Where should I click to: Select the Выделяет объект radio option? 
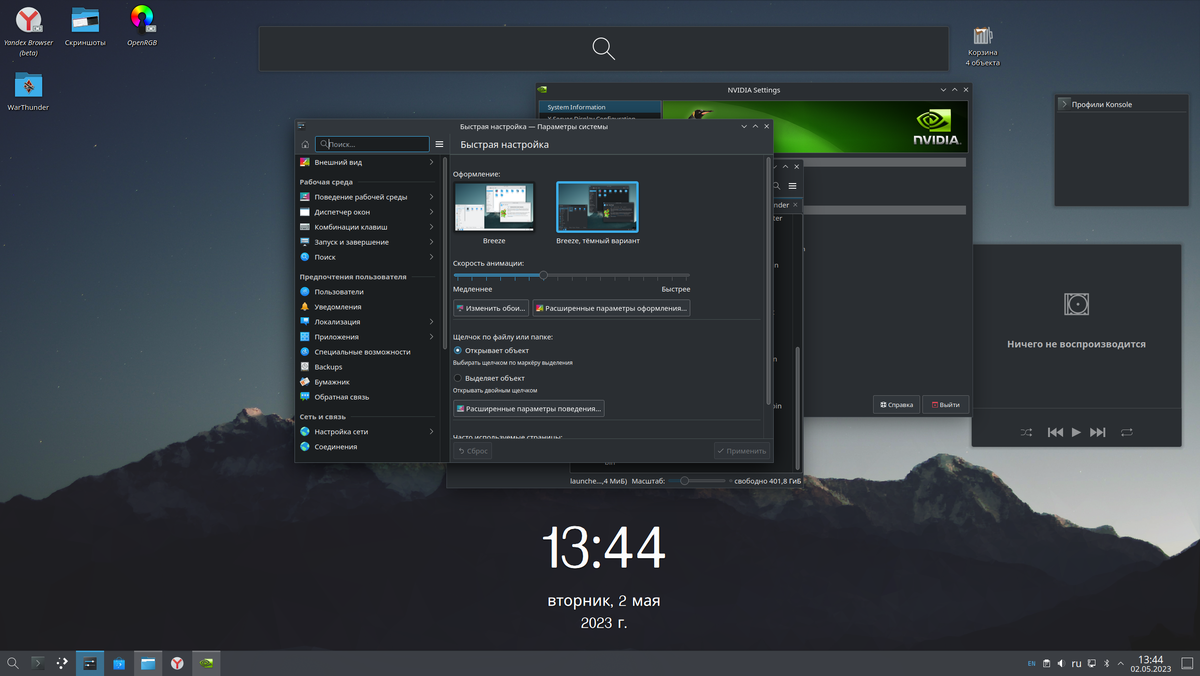pyautogui.click(x=458, y=379)
